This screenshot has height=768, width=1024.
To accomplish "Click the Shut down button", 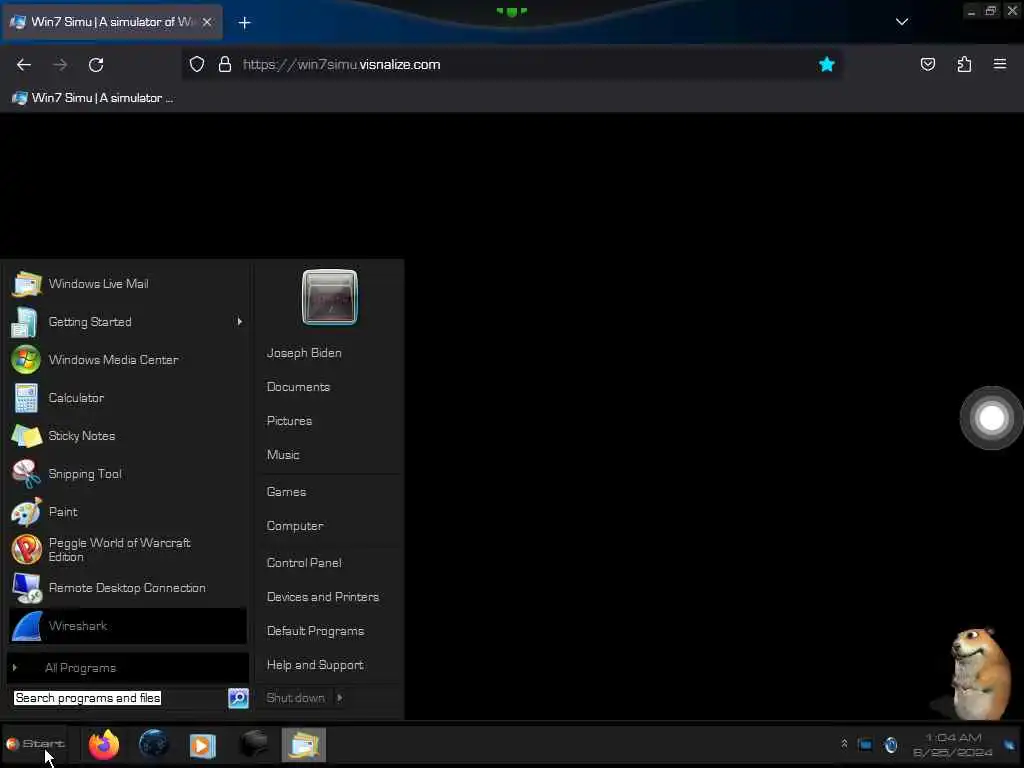I will (x=295, y=698).
